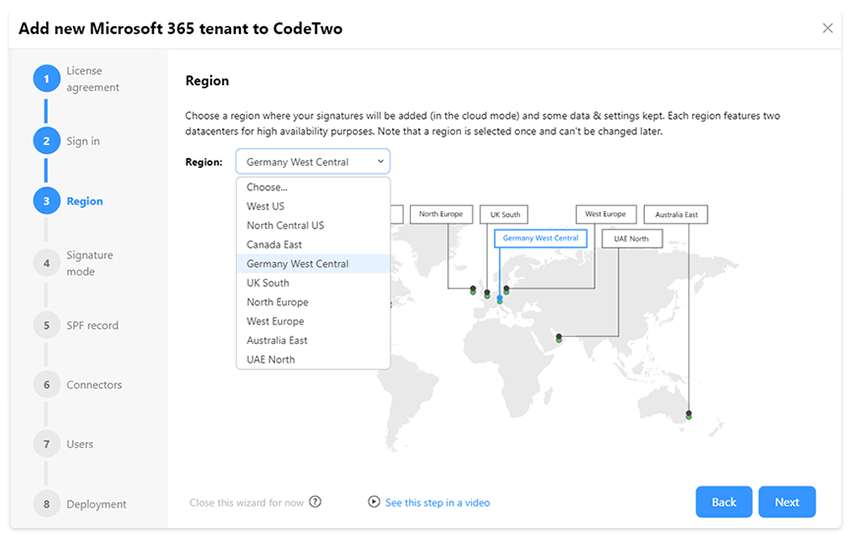Image resolution: width=850 pixels, height=540 pixels.
Task: Select UK South from the dropdown list
Action: click(313, 283)
